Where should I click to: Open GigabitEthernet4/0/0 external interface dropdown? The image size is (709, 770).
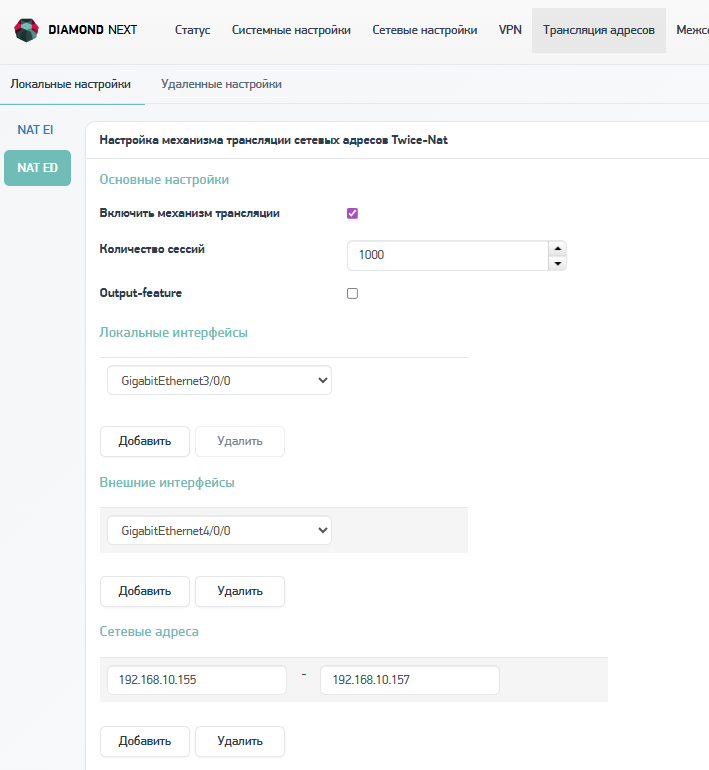(x=219, y=530)
